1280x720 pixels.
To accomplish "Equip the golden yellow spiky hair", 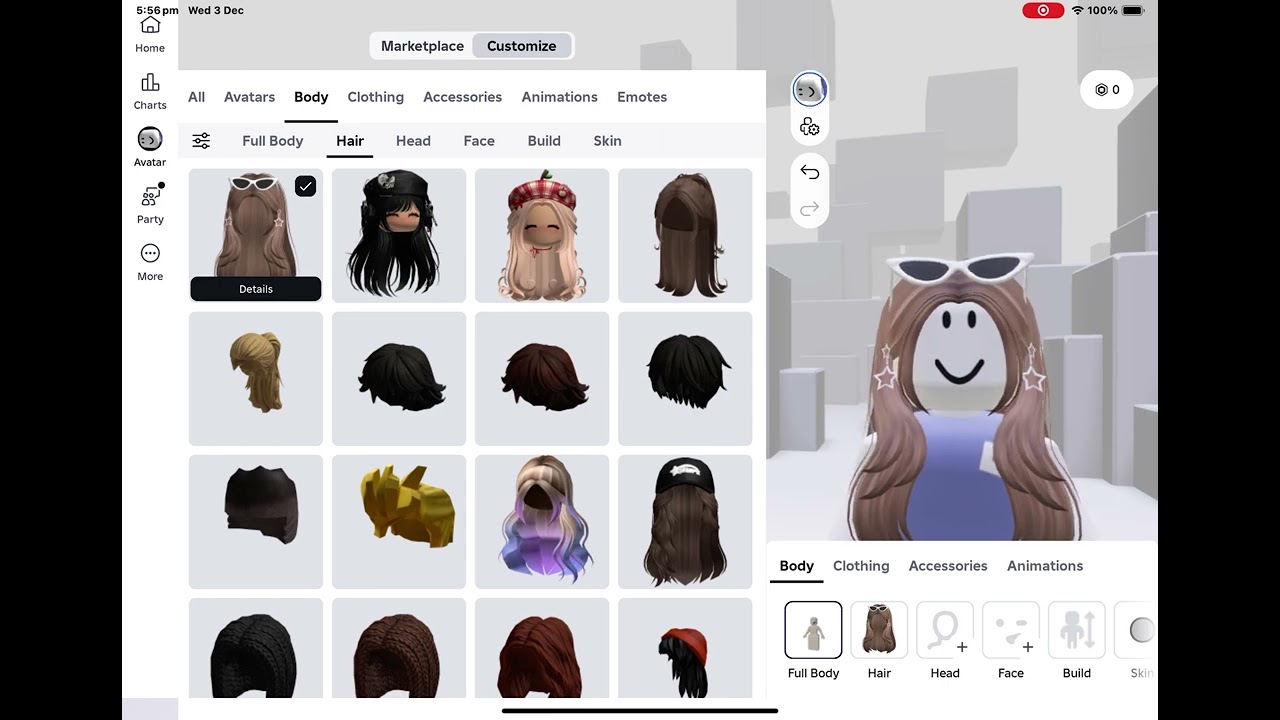I will point(399,522).
